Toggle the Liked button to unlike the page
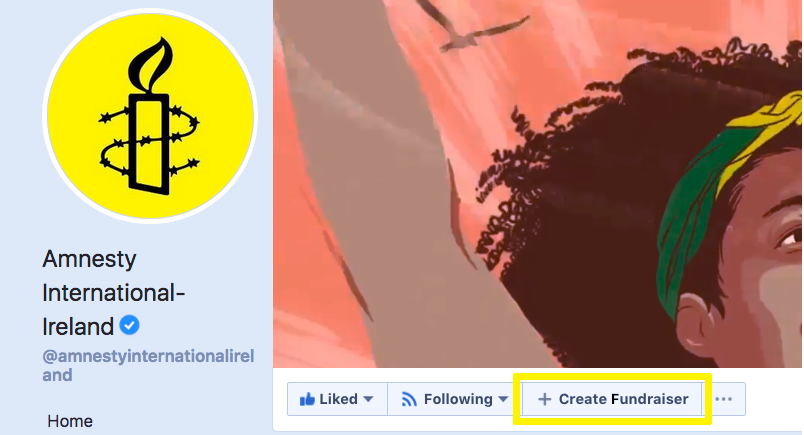This screenshot has height=435, width=804. pyautogui.click(x=337, y=399)
